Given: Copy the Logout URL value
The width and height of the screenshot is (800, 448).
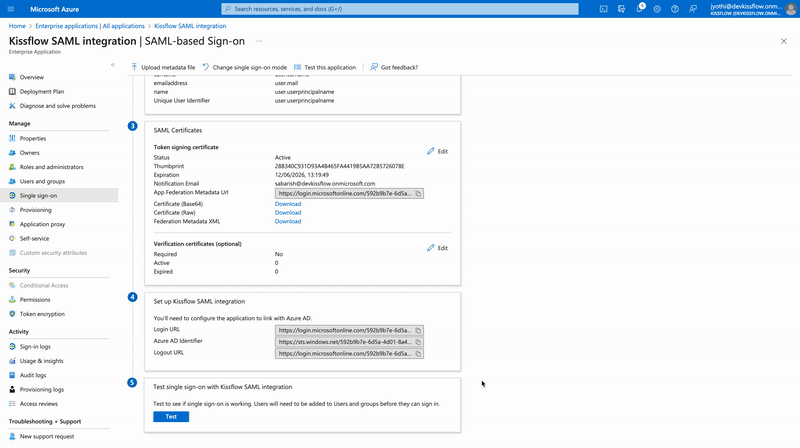Looking at the screenshot, I should [x=418, y=353].
